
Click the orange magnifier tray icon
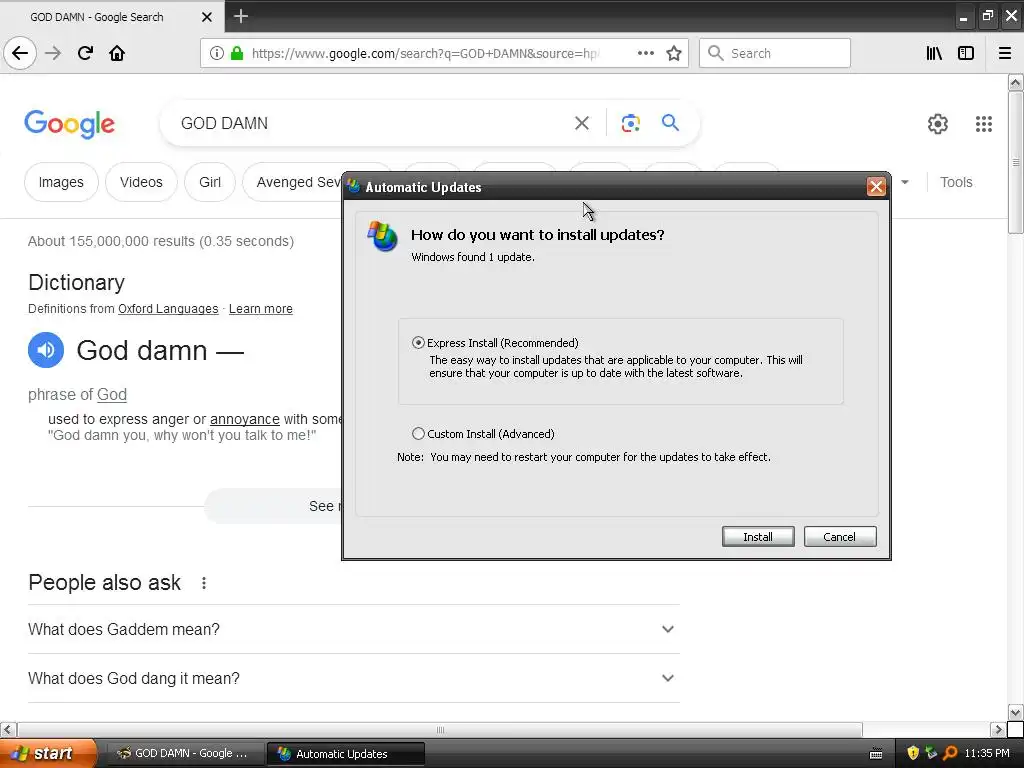click(950, 753)
